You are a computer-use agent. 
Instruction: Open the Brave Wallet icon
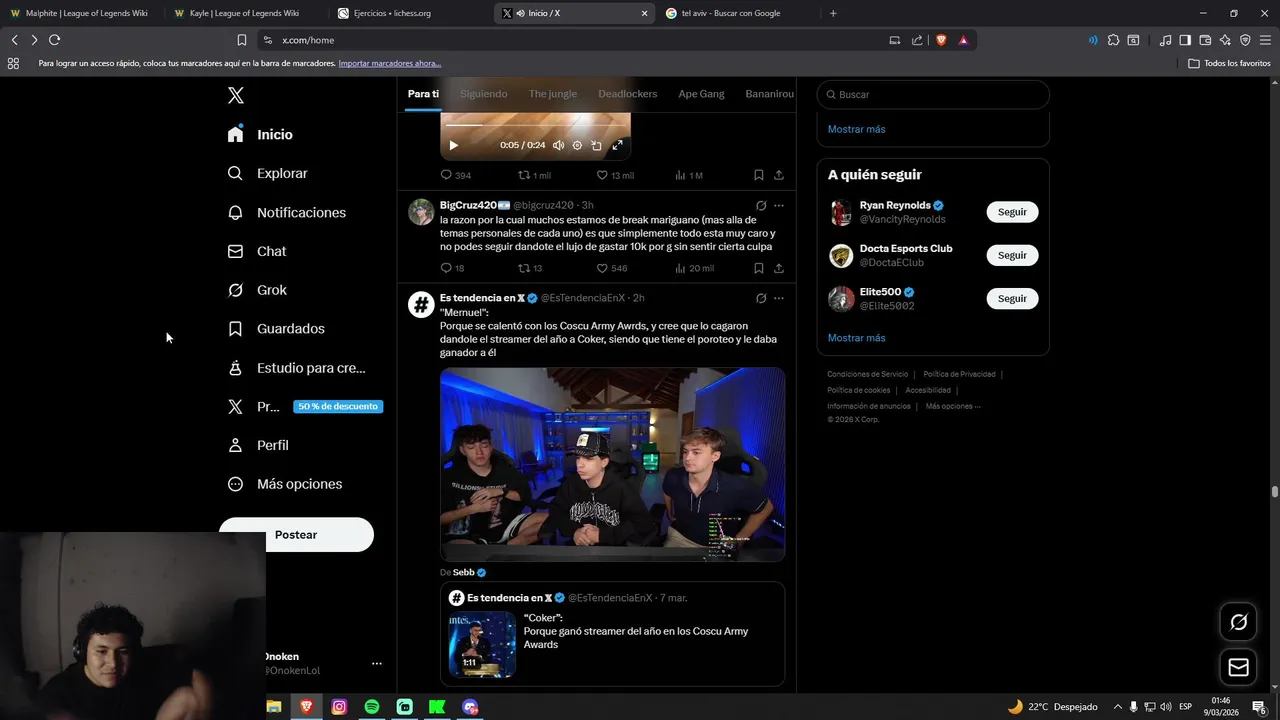click(1205, 40)
